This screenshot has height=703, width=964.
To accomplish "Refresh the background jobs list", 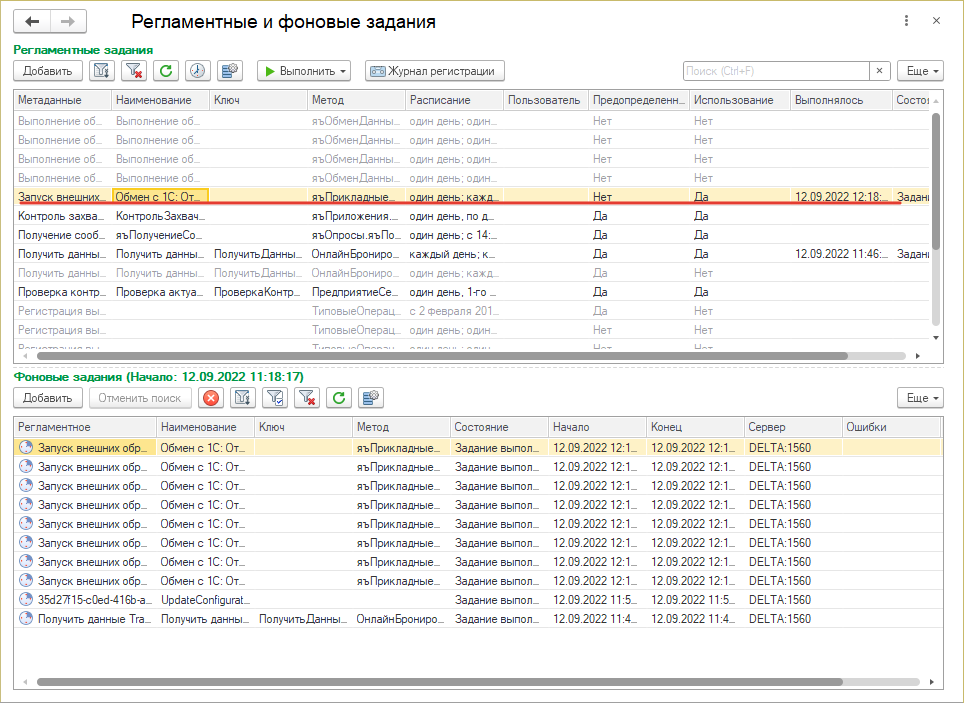I will 339,398.
